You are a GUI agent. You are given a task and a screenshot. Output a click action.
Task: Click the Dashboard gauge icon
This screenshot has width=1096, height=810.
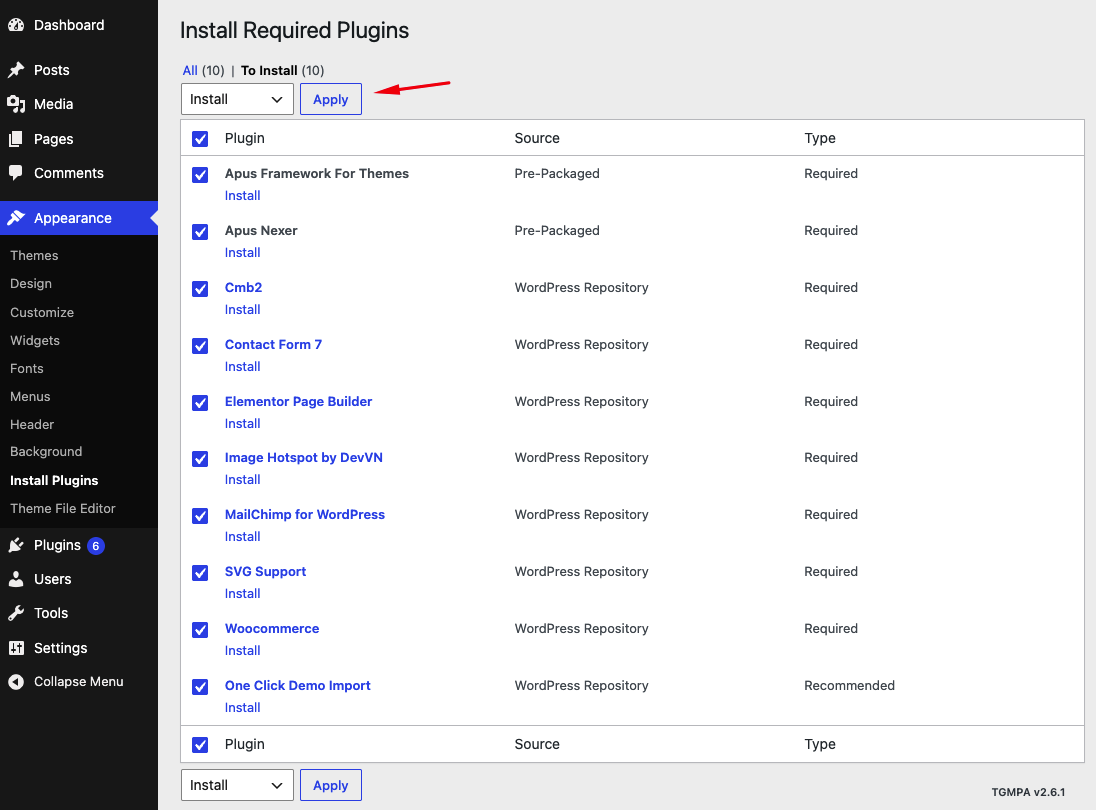[x=16, y=25]
